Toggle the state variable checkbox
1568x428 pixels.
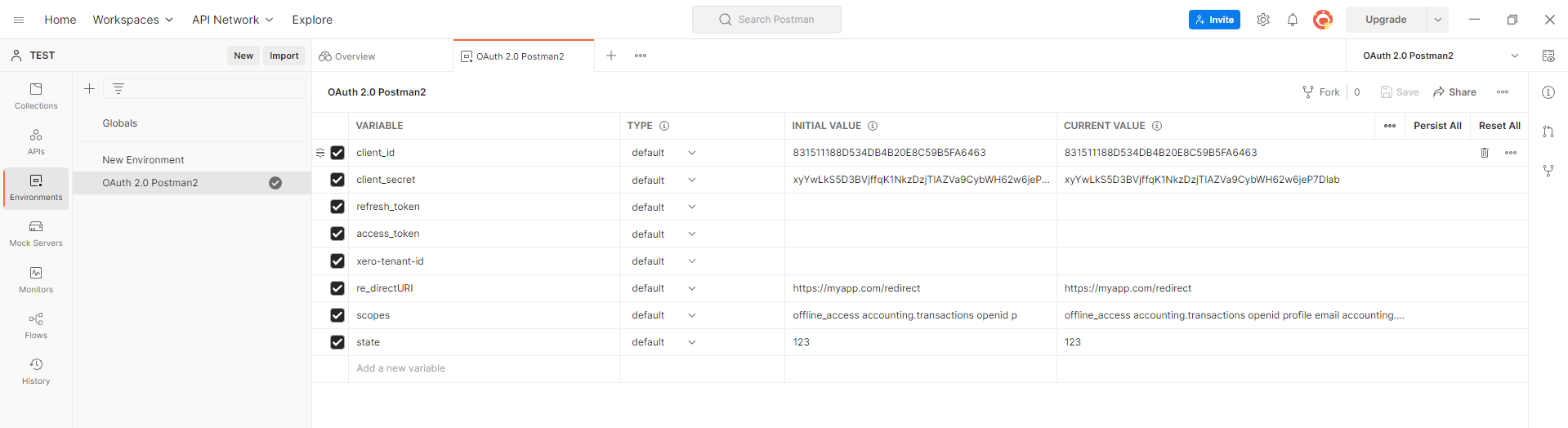(337, 342)
